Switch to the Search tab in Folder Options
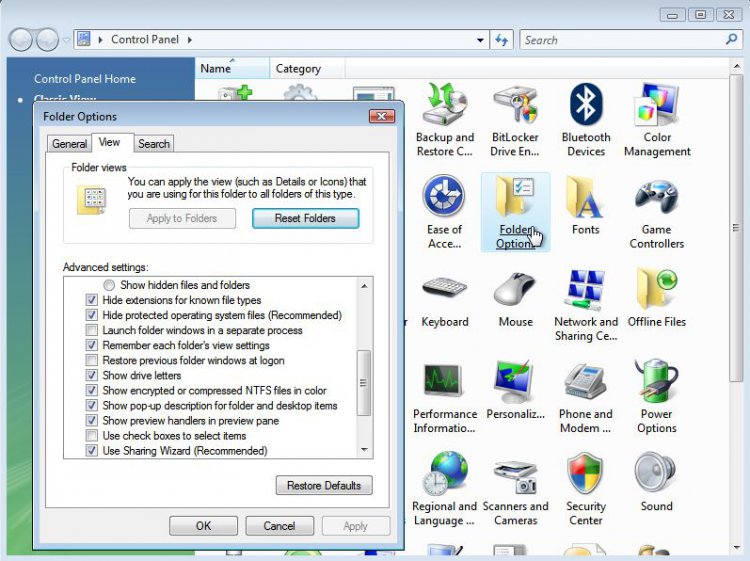The image size is (750, 561). point(154,143)
